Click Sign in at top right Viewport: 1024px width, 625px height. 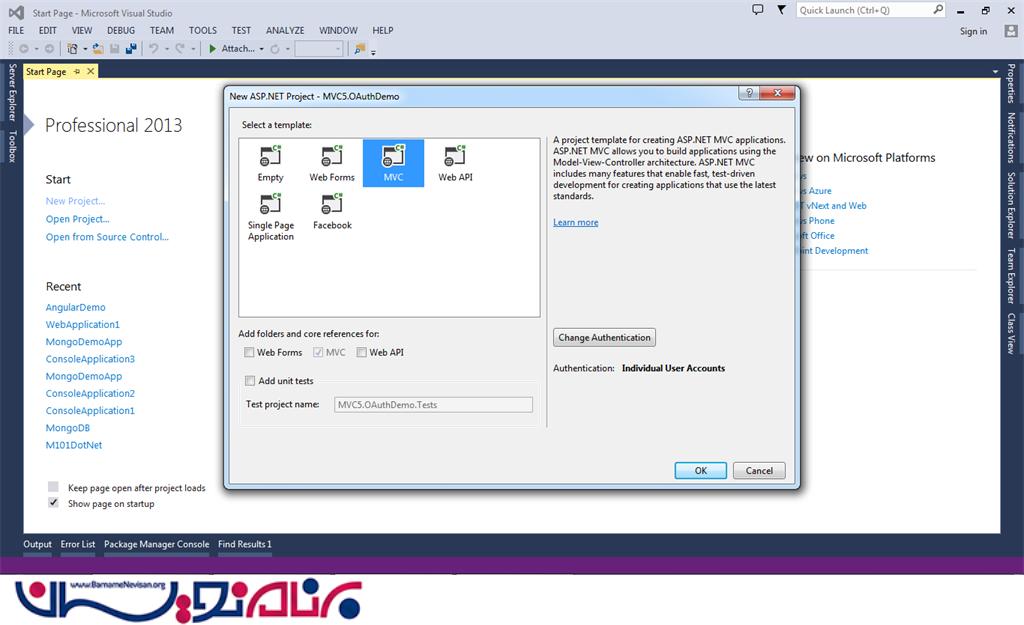973,31
